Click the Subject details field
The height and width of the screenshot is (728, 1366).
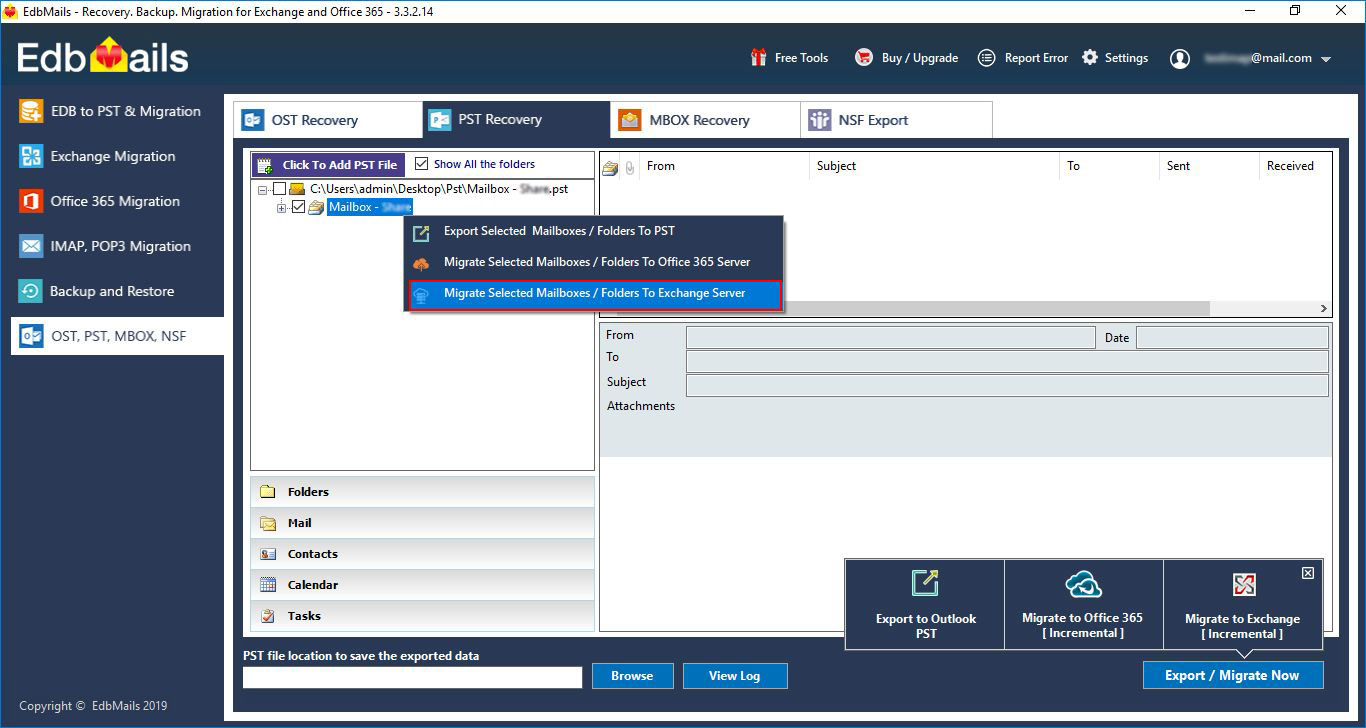tap(1007, 385)
